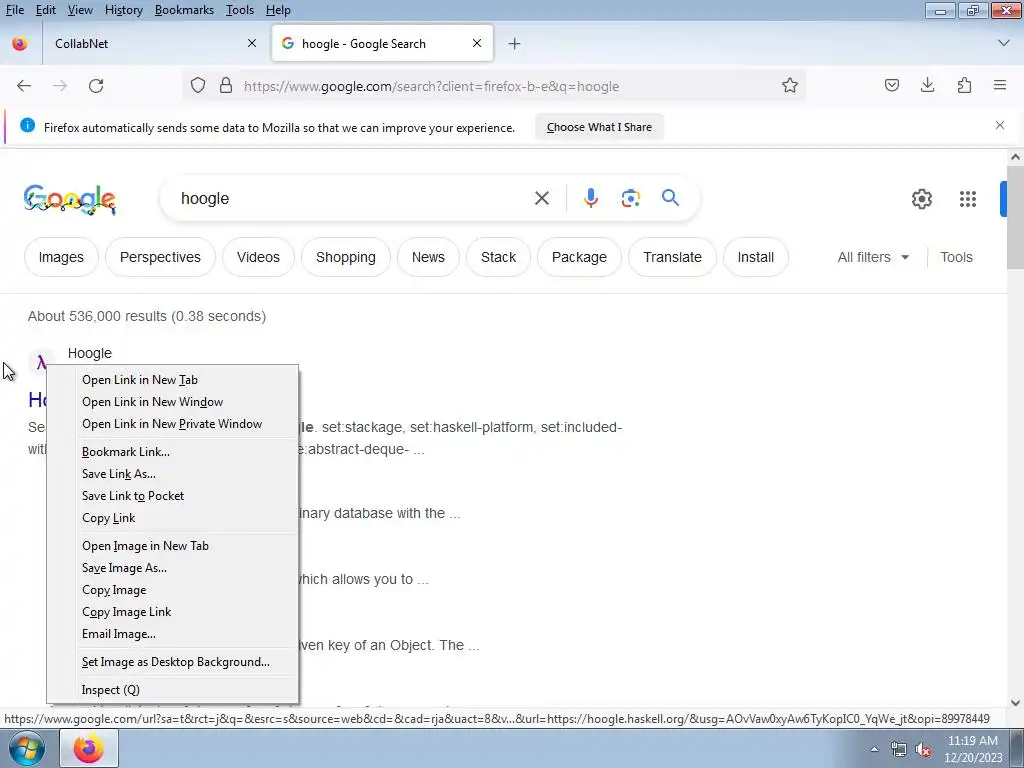Screen dimensions: 1024x768
Task: Choose Open Link in New Window
Action: point(172,402)
